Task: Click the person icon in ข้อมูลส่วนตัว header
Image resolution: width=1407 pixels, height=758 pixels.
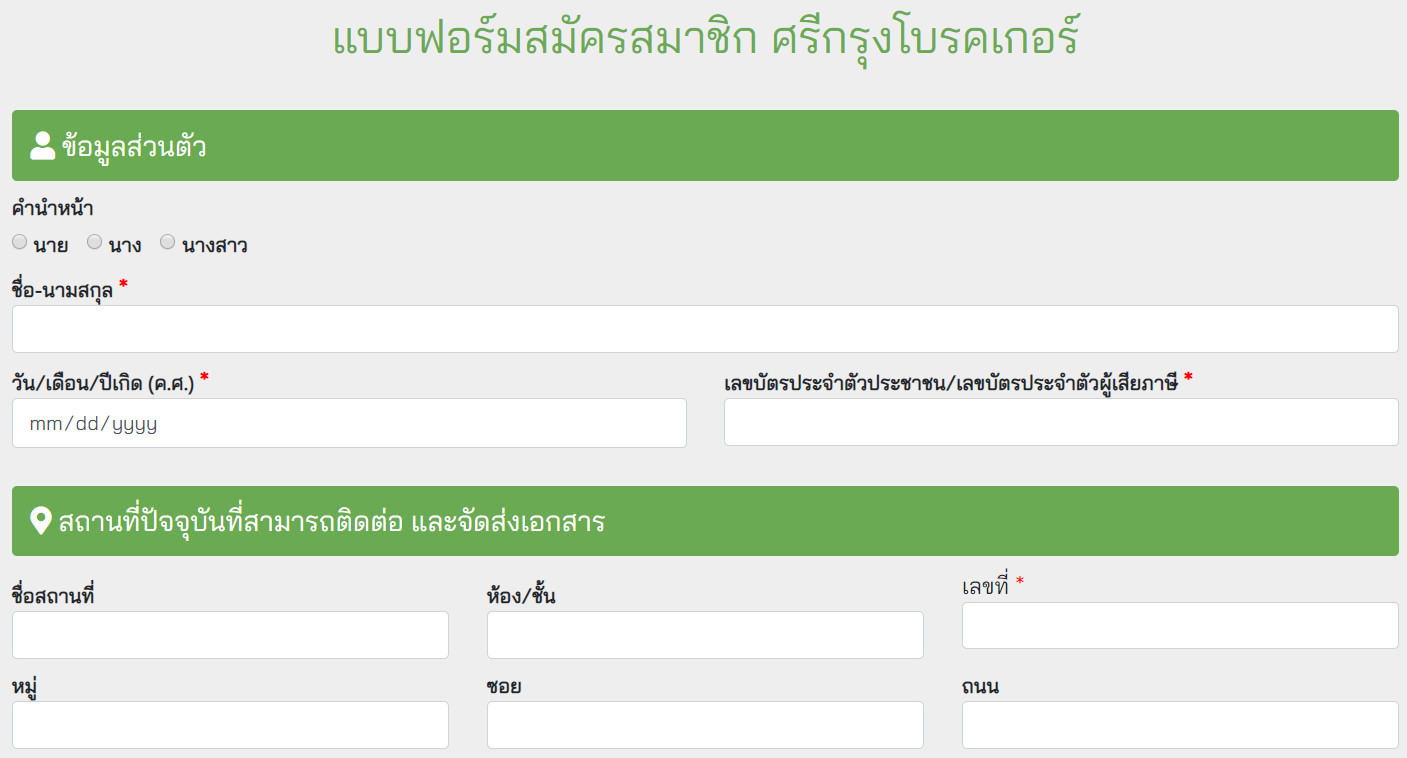Action: point(43,146)
